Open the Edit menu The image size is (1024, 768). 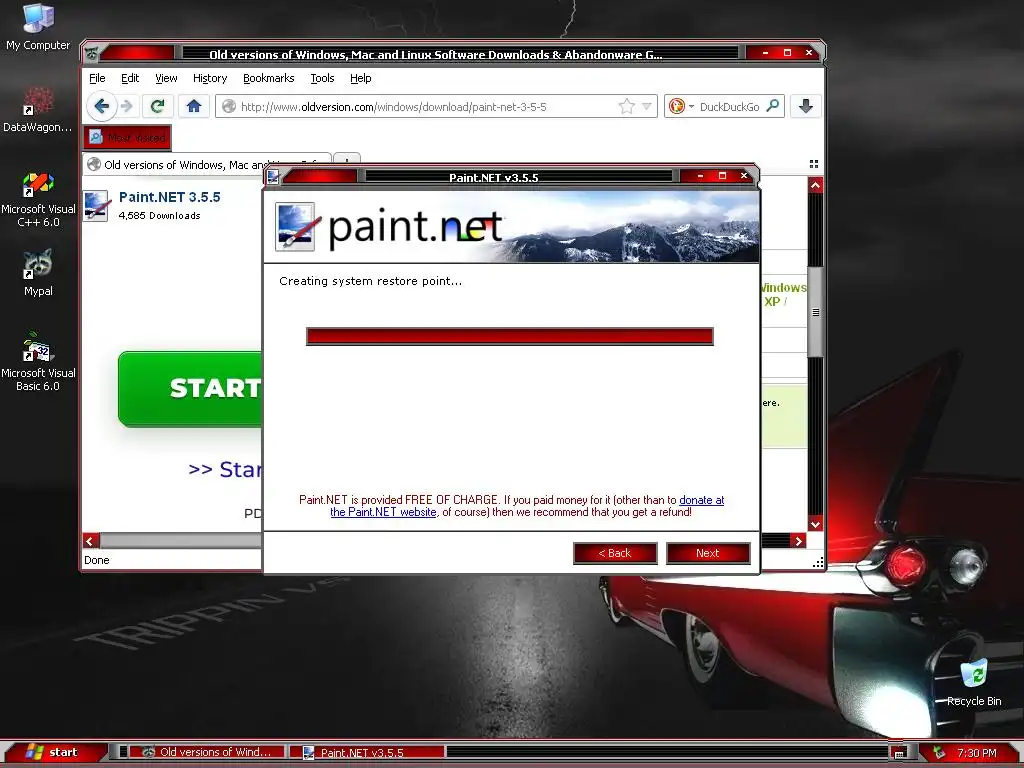coord(130,78)
